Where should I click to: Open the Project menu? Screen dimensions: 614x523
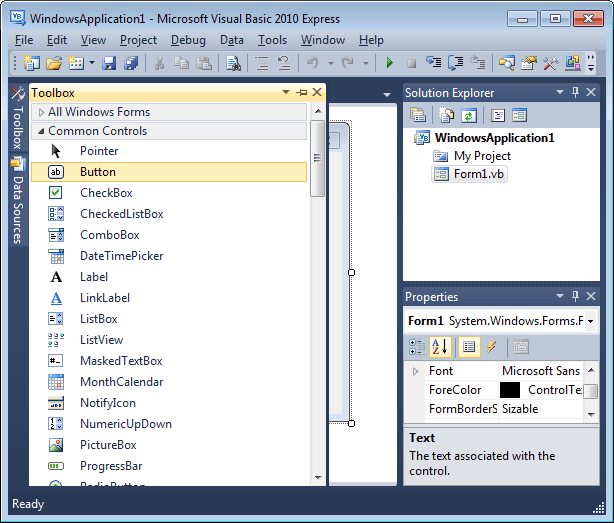click(x=138, y=40)
